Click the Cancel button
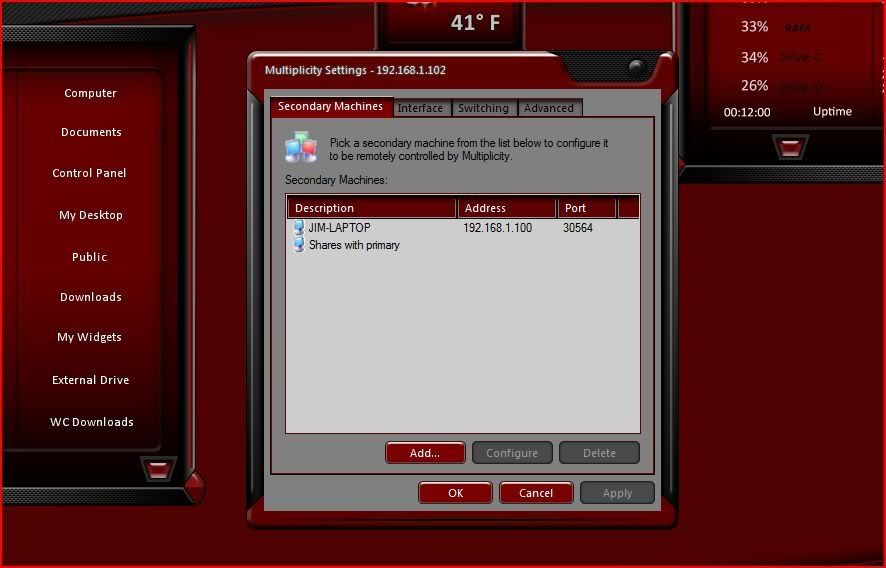 tap(536, 493)
